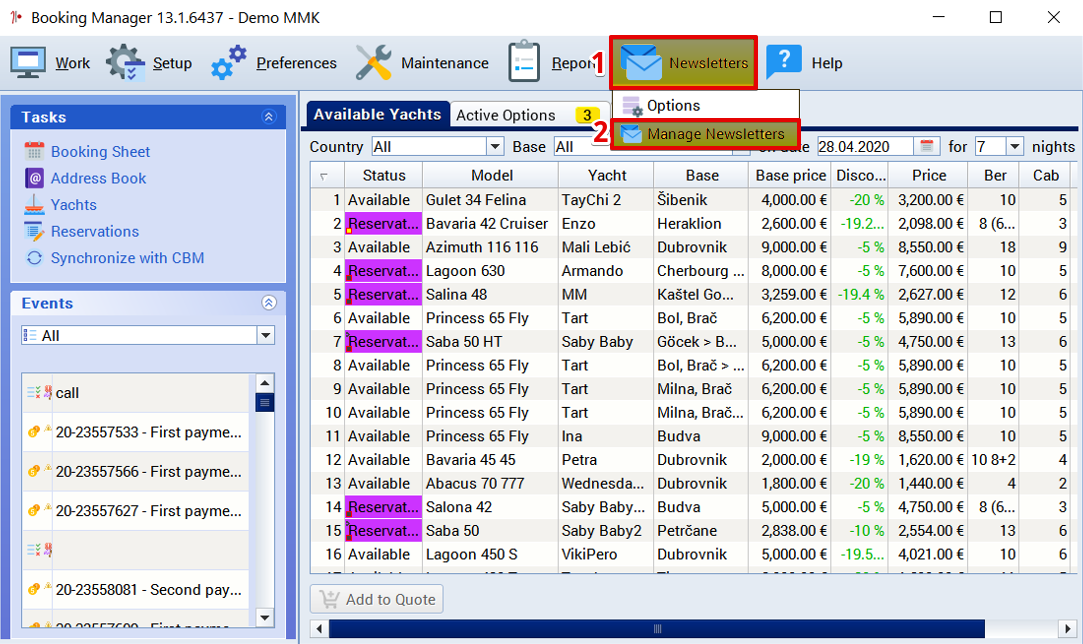The width and height of the screenshot is (1083, 644).
Task: Click the yacht table horizontal scrollbar thumb
Action: [x=657, y=629]
